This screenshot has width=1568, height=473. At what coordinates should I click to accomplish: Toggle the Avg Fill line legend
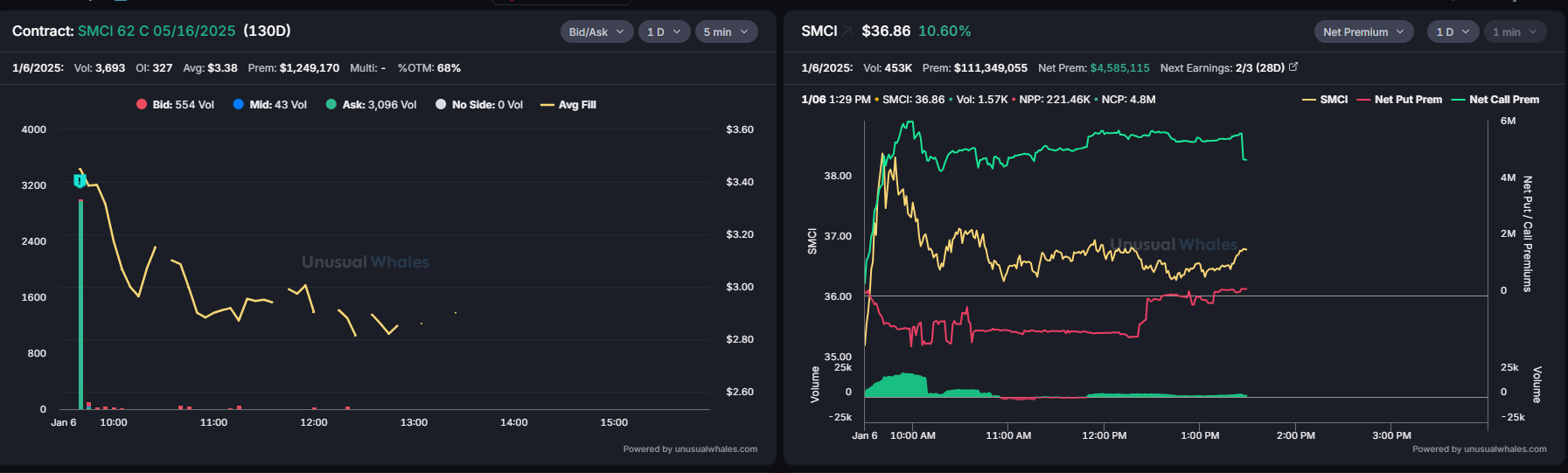[x=568, y=105]
